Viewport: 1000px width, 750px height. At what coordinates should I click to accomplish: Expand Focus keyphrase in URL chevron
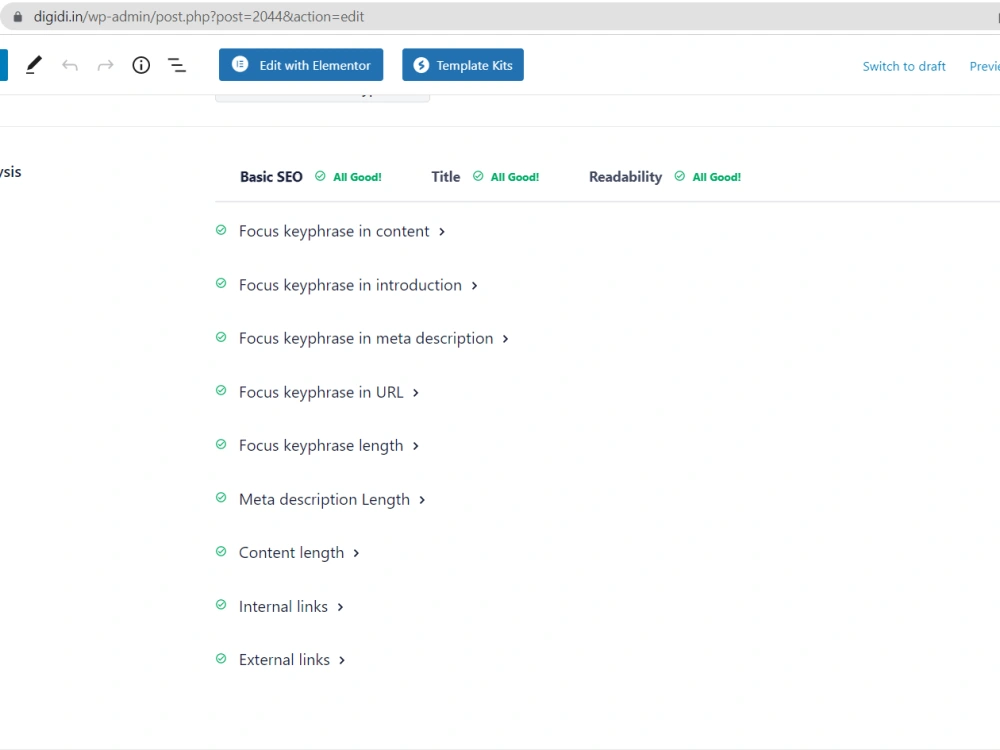click(x=415, y=393)
